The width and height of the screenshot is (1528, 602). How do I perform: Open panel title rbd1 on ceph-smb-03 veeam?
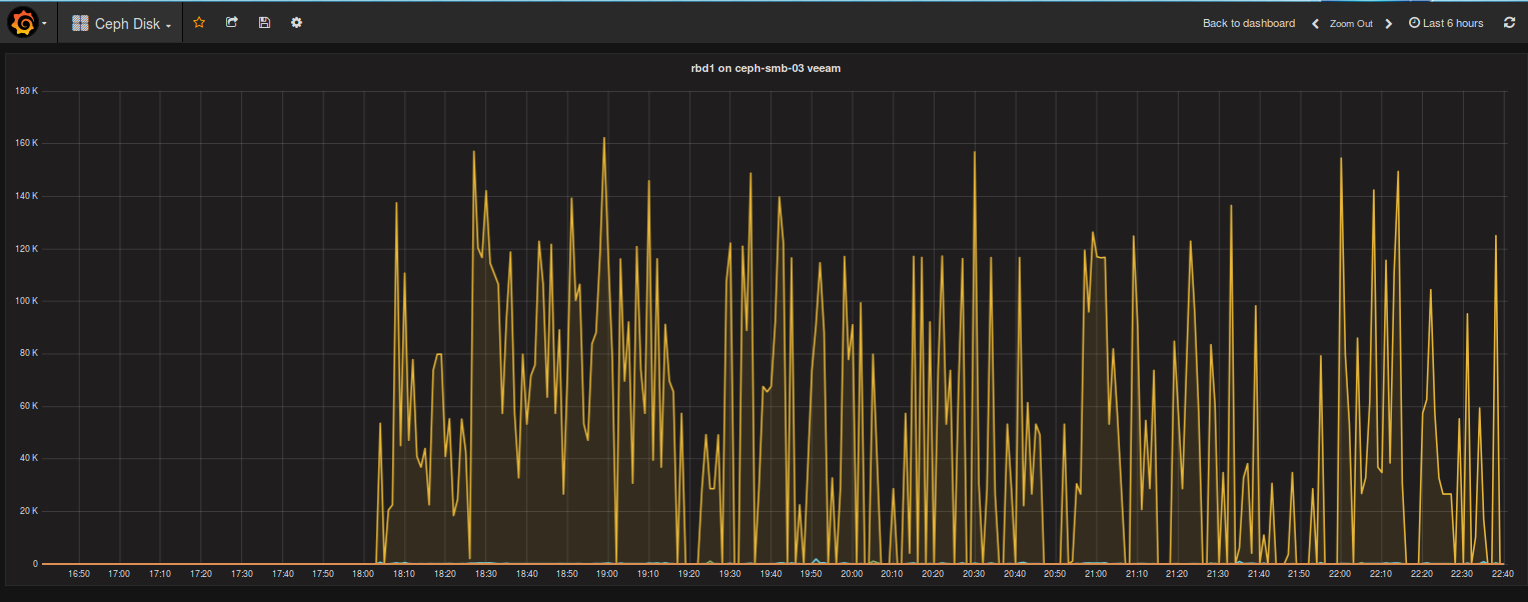(766, 68)
